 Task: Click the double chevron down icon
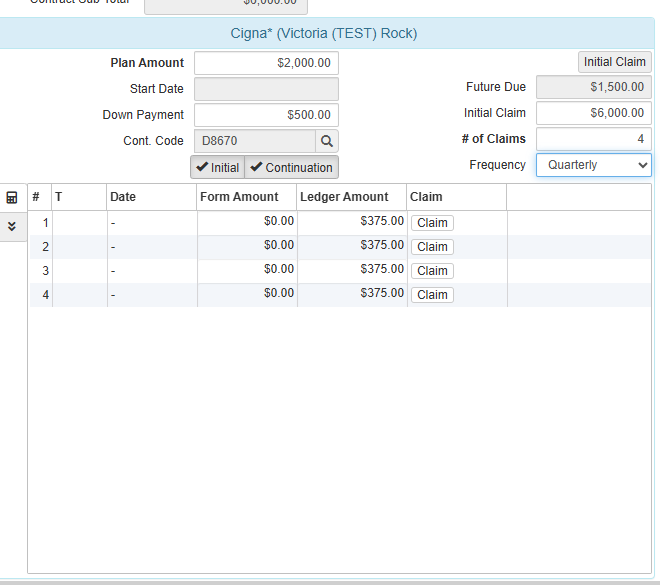pos(12,226)
